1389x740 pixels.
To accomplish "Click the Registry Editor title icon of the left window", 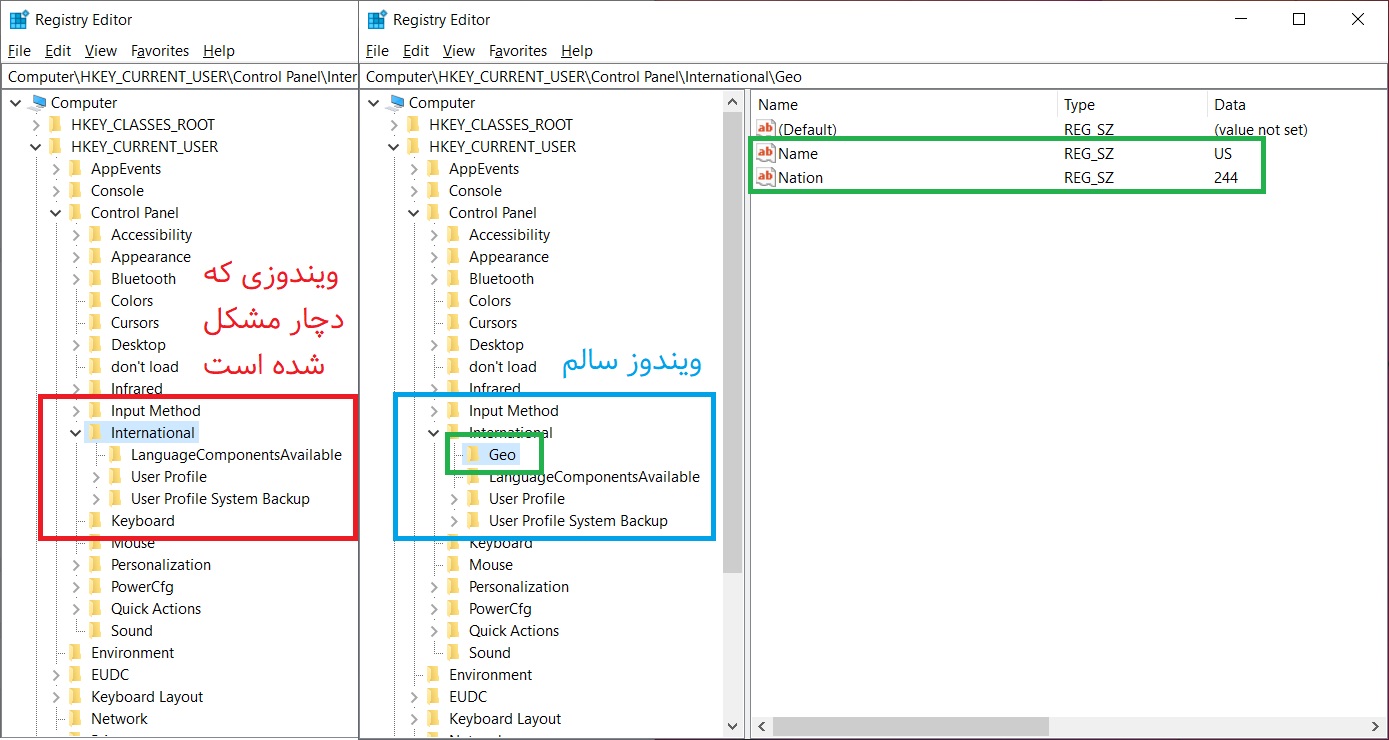I will click(19, 19).
